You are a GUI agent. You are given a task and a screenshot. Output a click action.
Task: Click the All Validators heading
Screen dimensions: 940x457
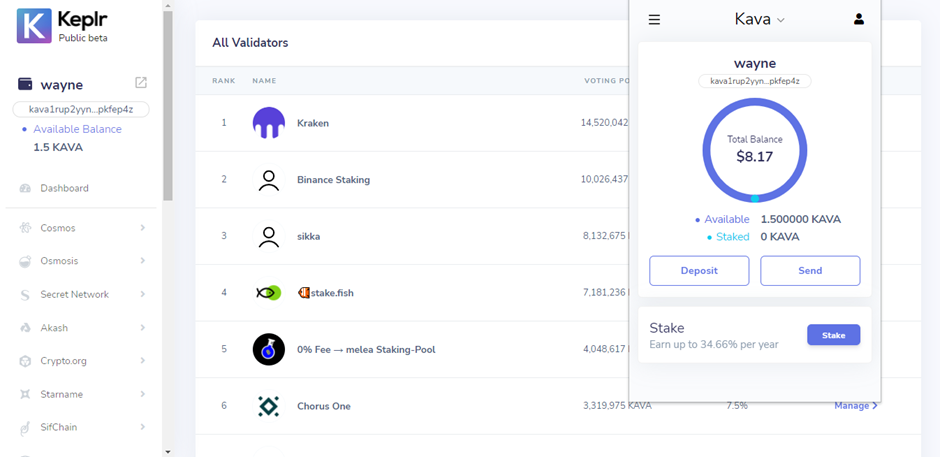coord(250,43)
